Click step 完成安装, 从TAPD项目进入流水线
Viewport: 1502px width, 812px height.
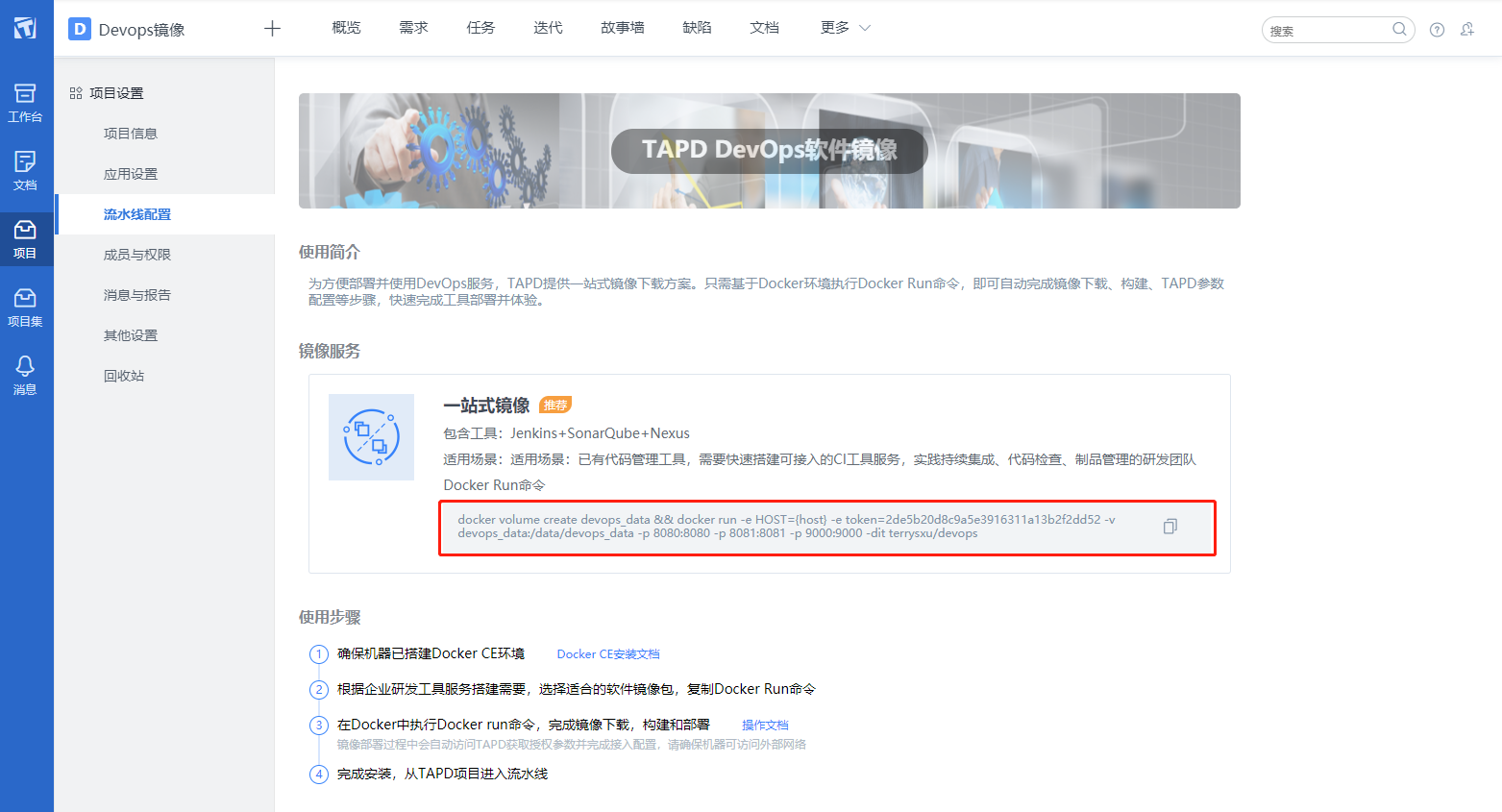click(442, 774)
